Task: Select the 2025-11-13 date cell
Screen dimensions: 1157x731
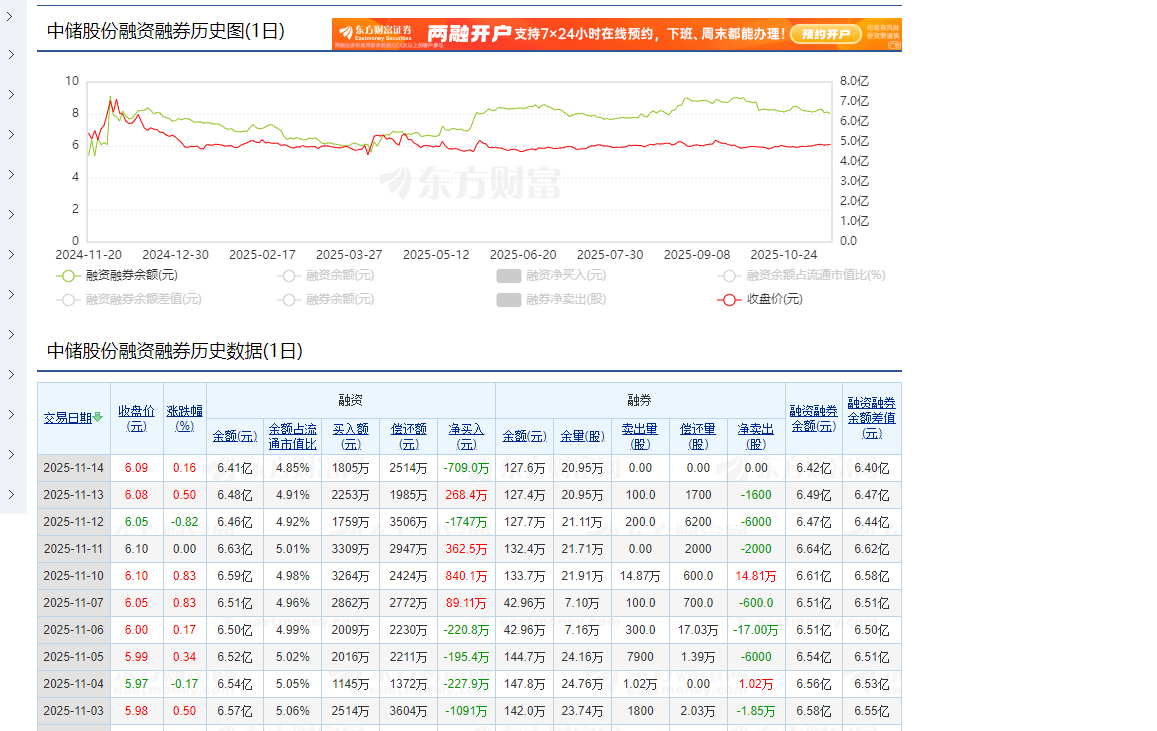Action: 74,495
